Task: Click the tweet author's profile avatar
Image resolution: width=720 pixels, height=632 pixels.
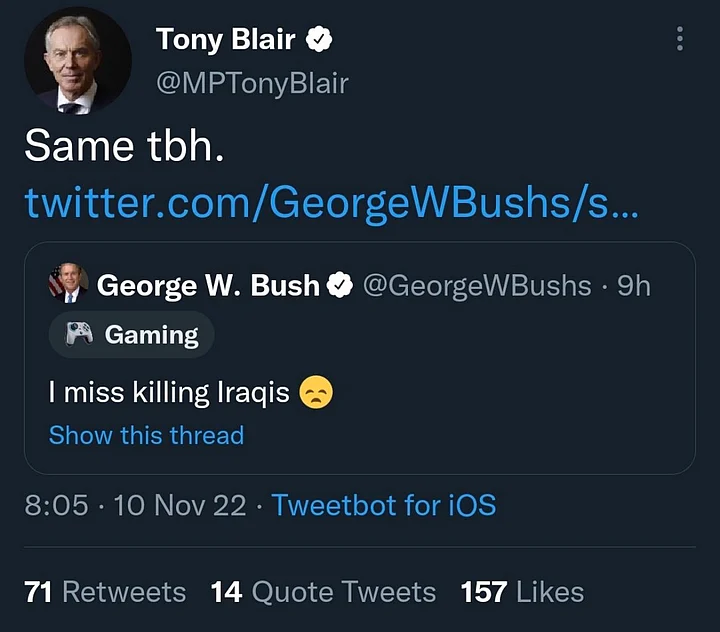Action: click(x=77, y=60)
